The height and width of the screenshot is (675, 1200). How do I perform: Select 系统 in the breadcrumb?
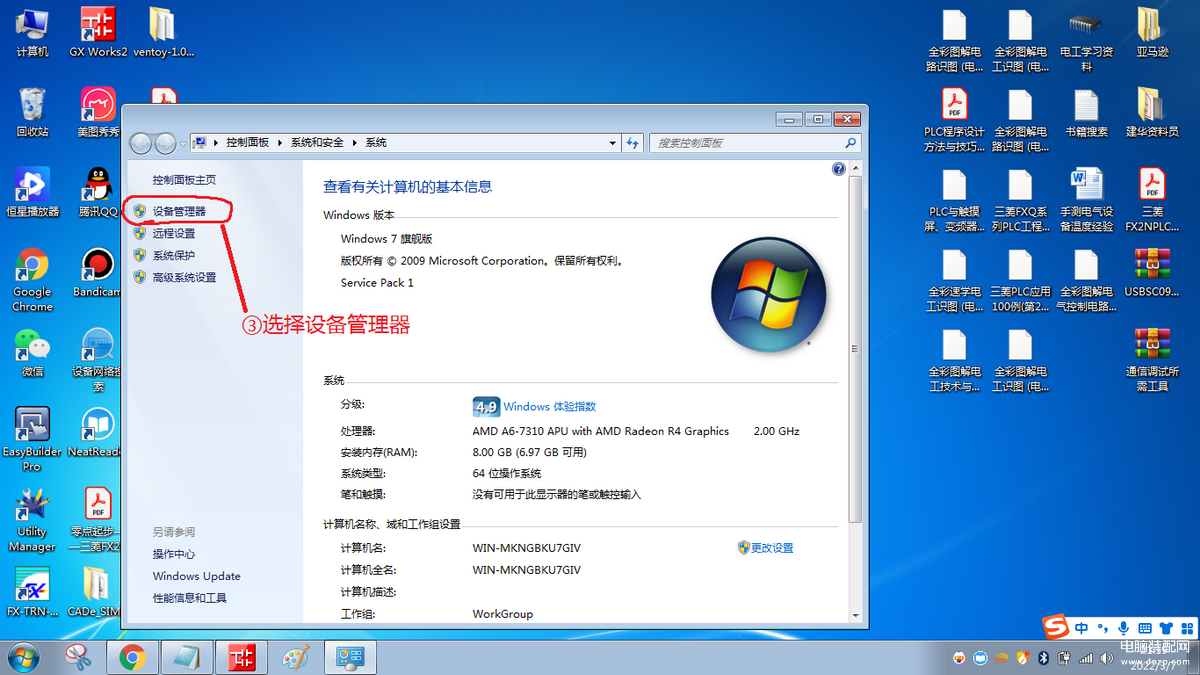pyautogui.click(x=375, y=143)
